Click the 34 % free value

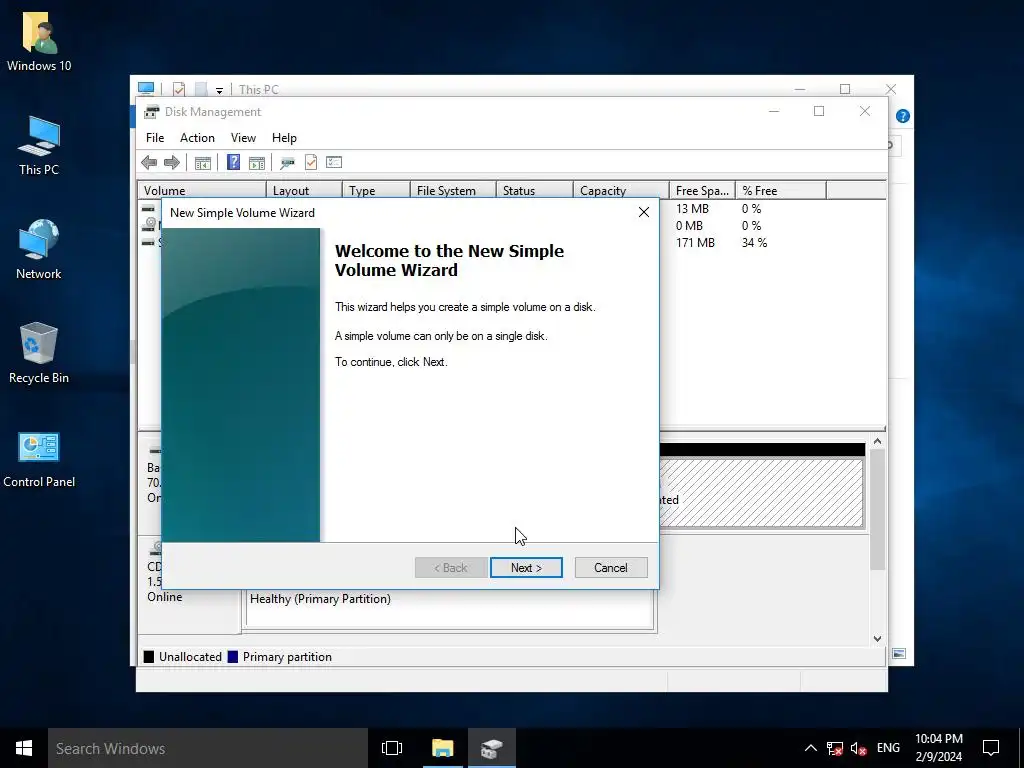tap(754, 242)
